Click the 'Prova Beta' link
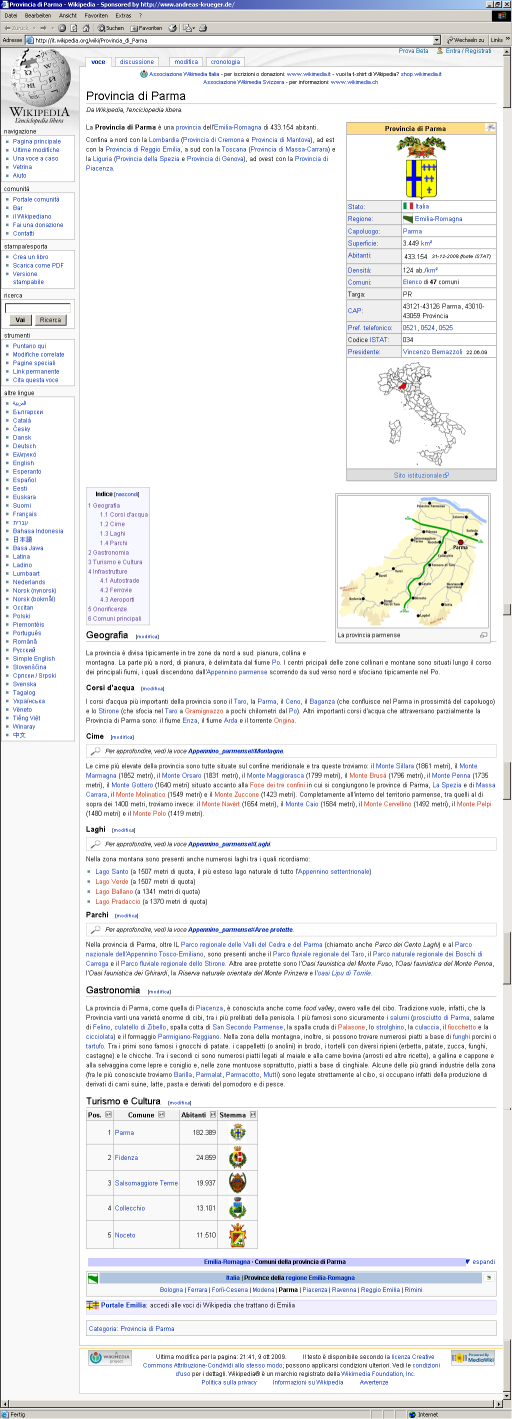This screenshot has height=1419, width=512. [x=413, y=50]
